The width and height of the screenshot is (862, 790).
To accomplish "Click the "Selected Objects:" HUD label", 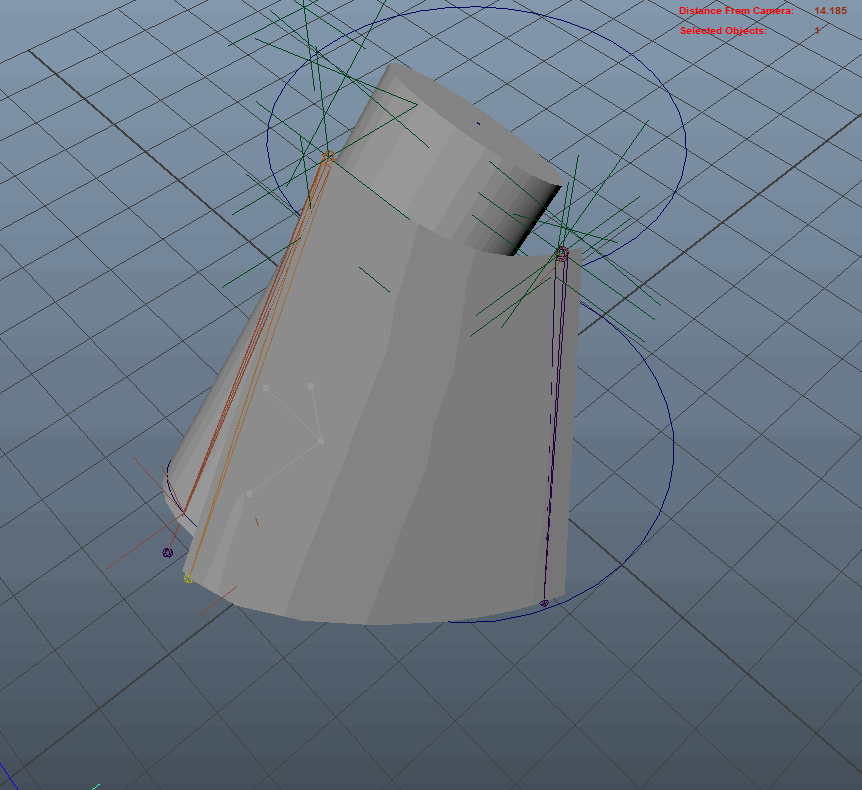I will point(723,31).
